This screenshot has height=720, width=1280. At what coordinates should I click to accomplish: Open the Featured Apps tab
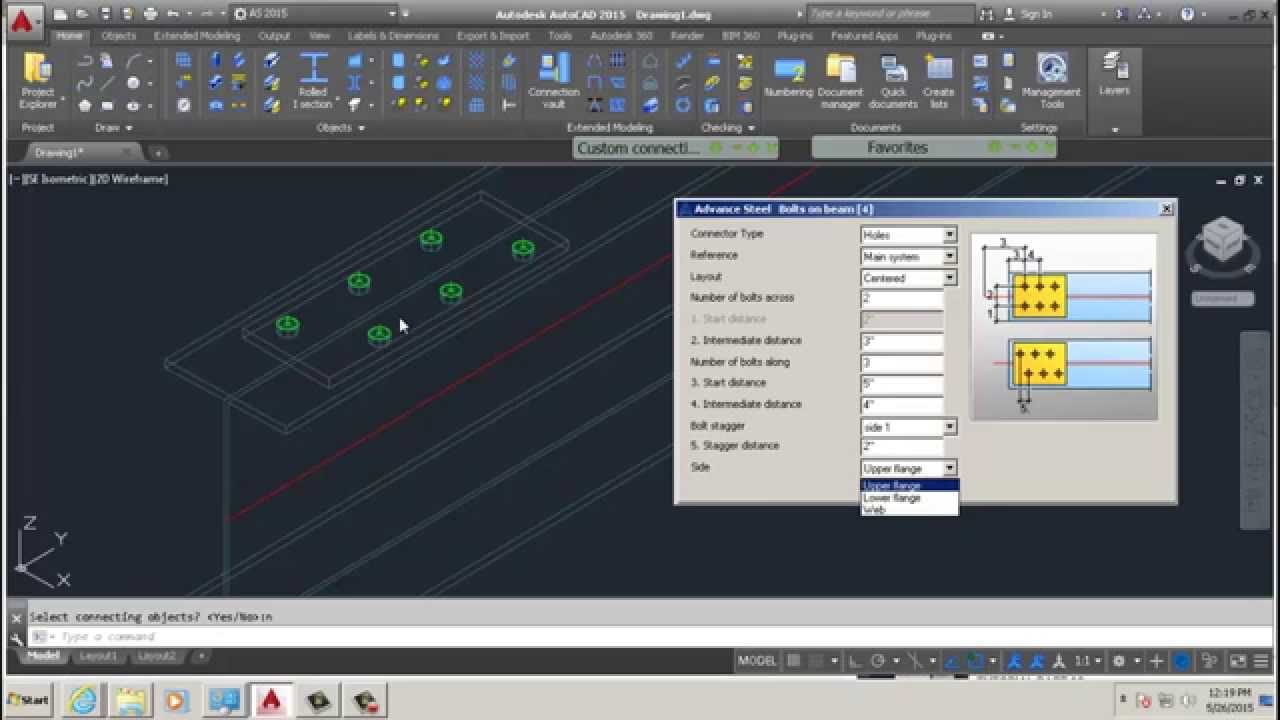click(x=865, y=36)
